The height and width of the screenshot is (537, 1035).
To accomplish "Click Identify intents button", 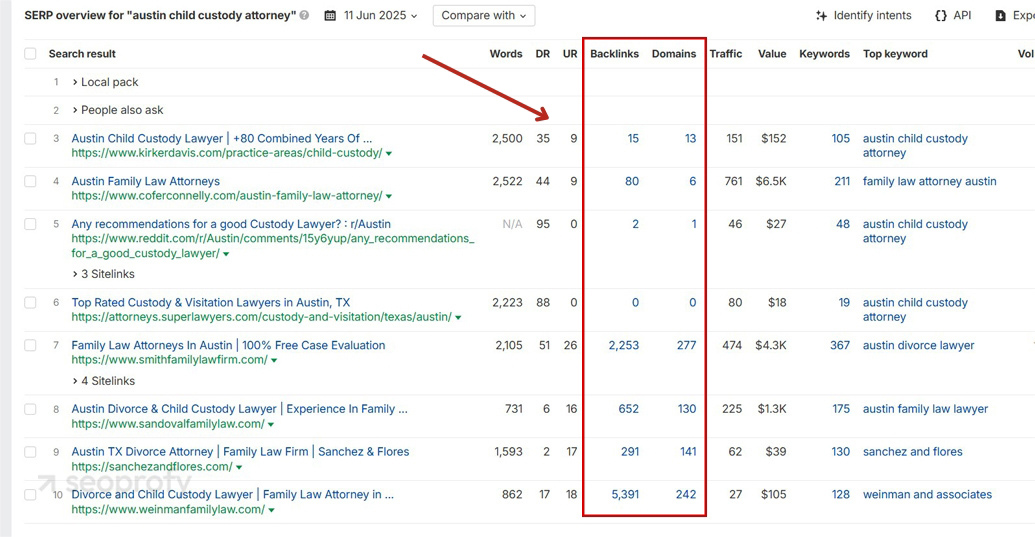I will 863,15.
